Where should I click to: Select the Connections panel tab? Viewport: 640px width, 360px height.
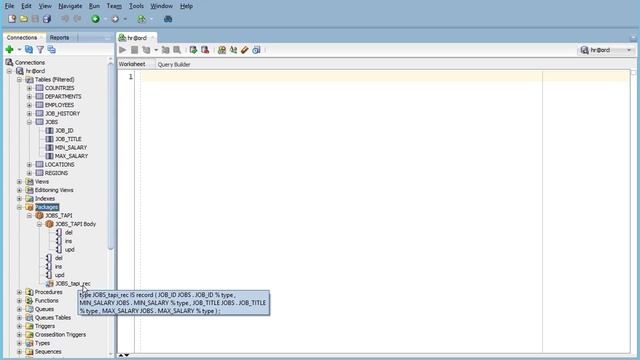[x=22, y=38]
